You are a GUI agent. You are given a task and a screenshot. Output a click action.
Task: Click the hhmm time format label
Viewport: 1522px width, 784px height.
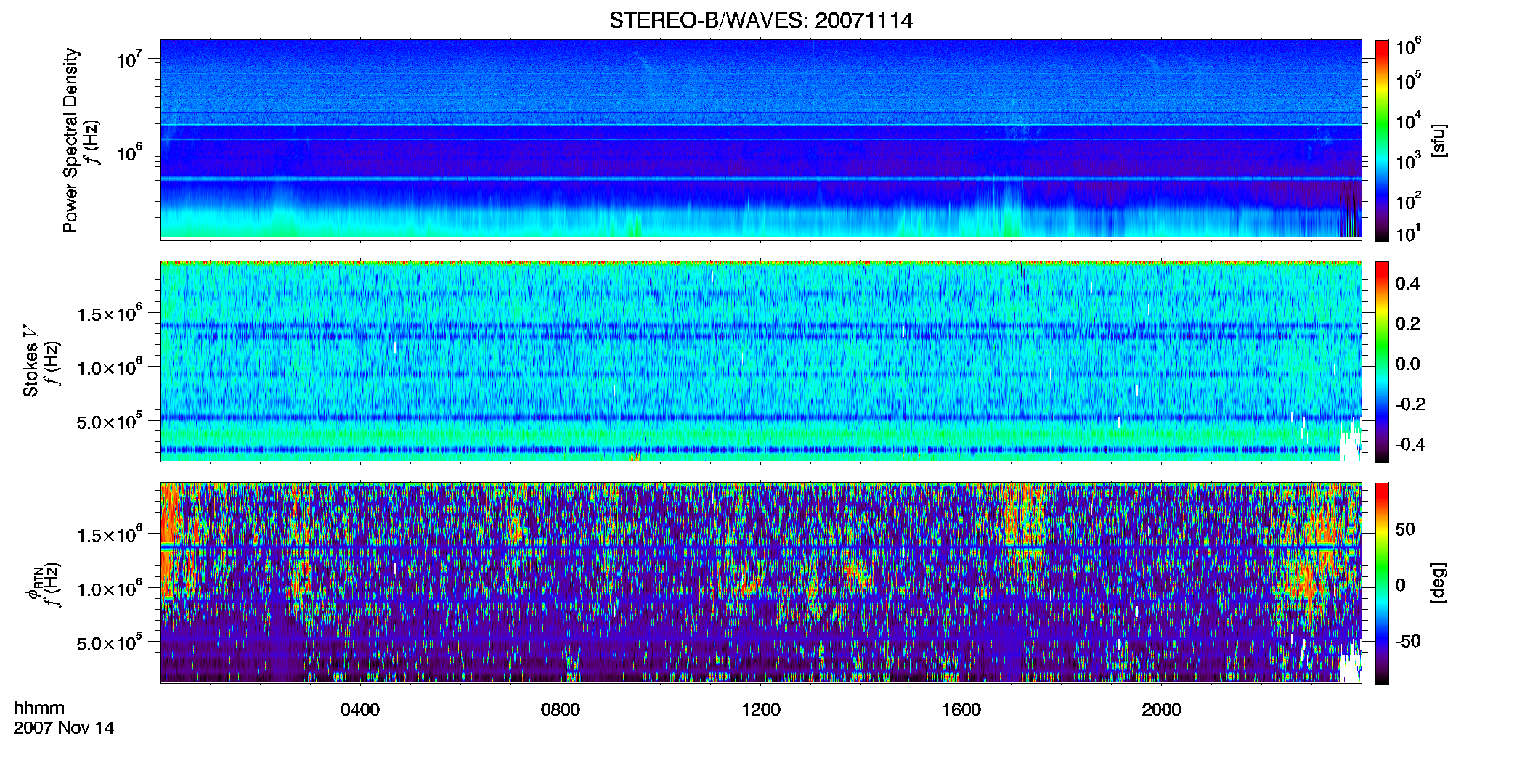tap(39, 708)
